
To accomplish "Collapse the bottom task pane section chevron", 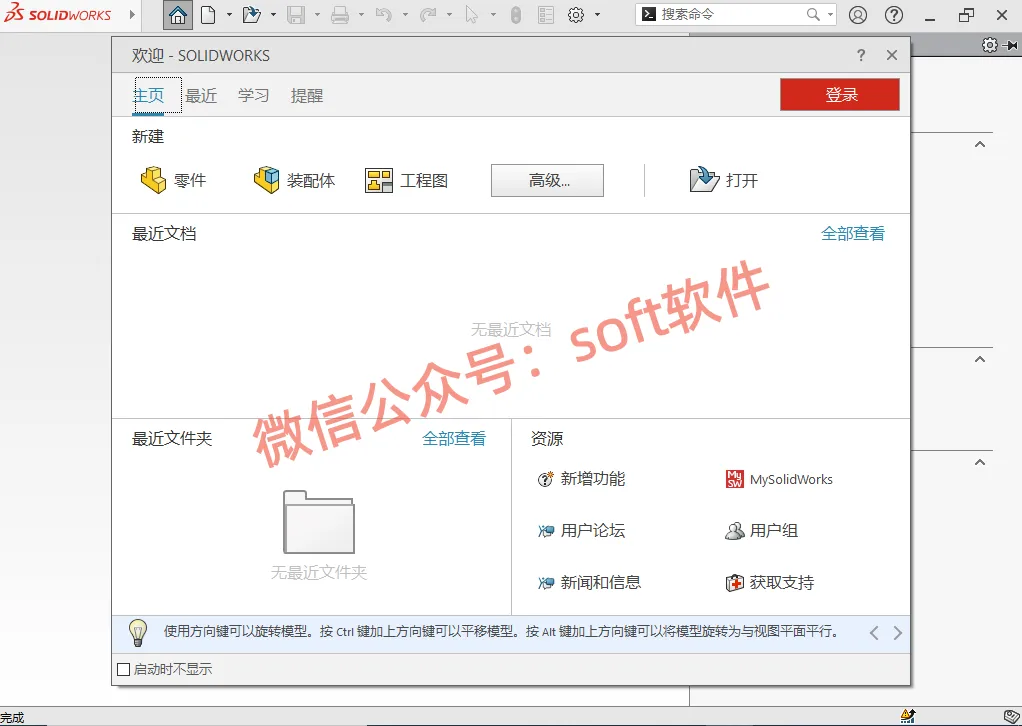I will pyautogui.click(x=980, y=462).
